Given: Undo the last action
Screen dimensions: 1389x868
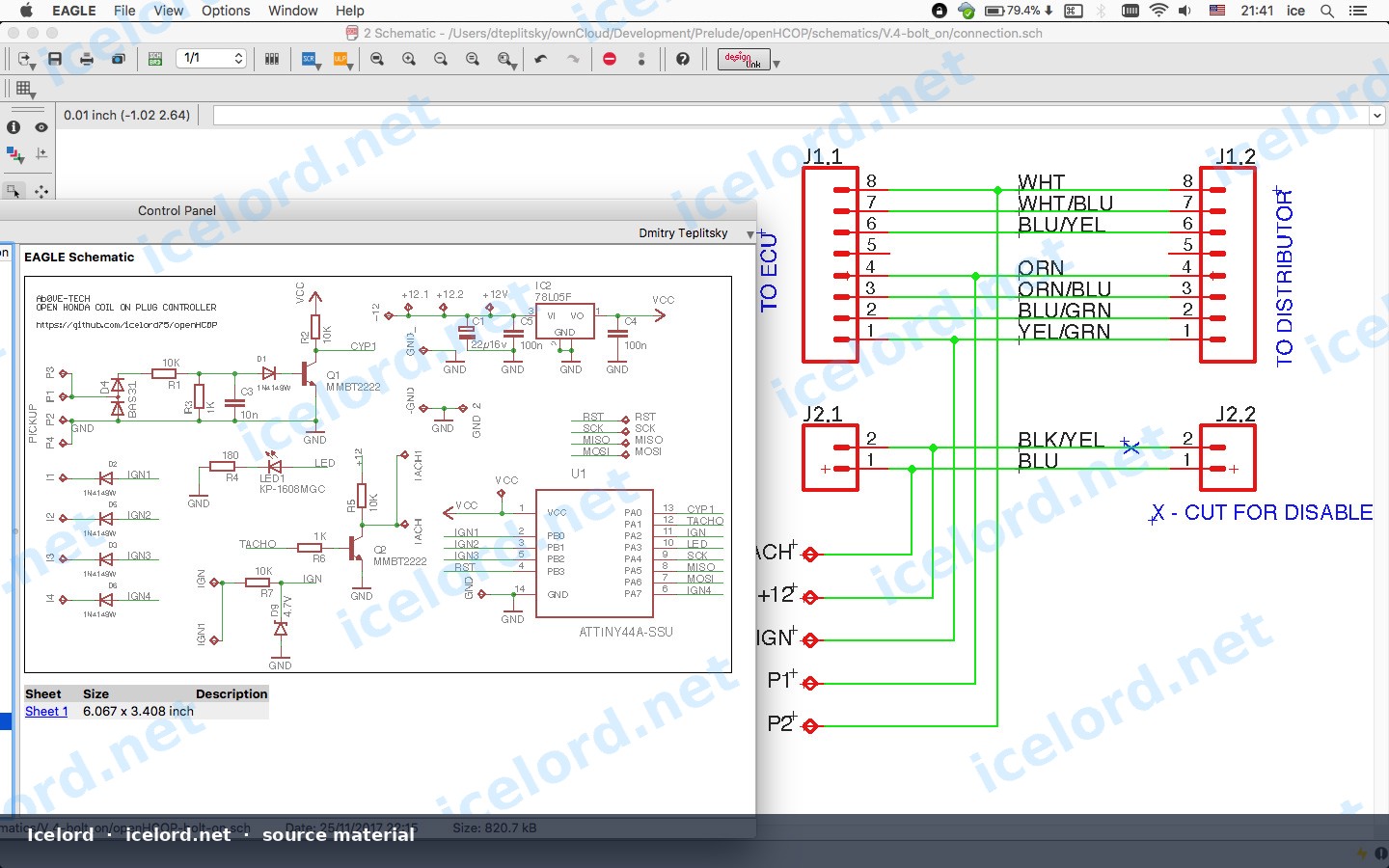Looking at the screenshot, I should [x=541, y=60].
